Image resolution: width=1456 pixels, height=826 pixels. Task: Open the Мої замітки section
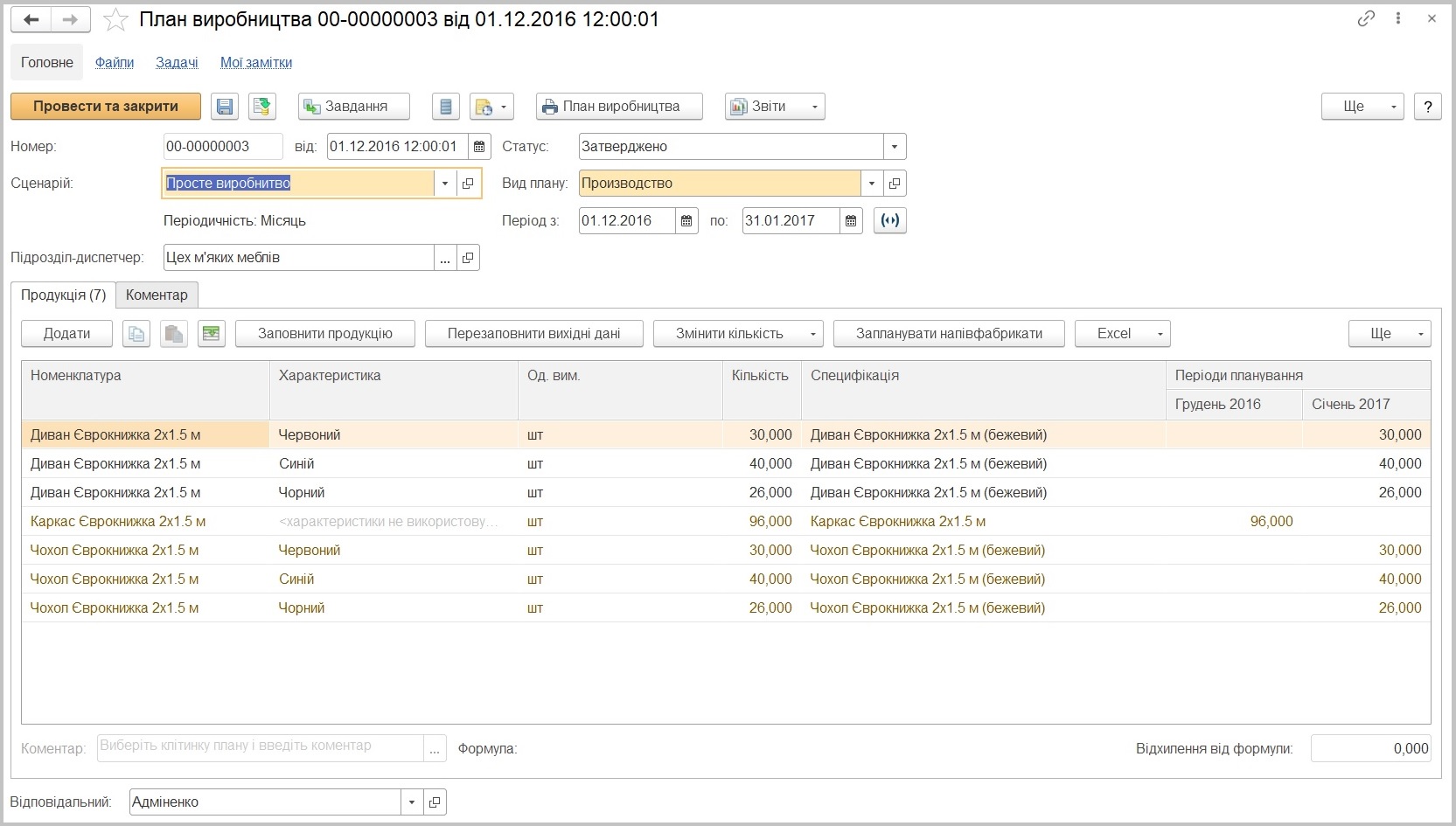click(x=256, y=63)
